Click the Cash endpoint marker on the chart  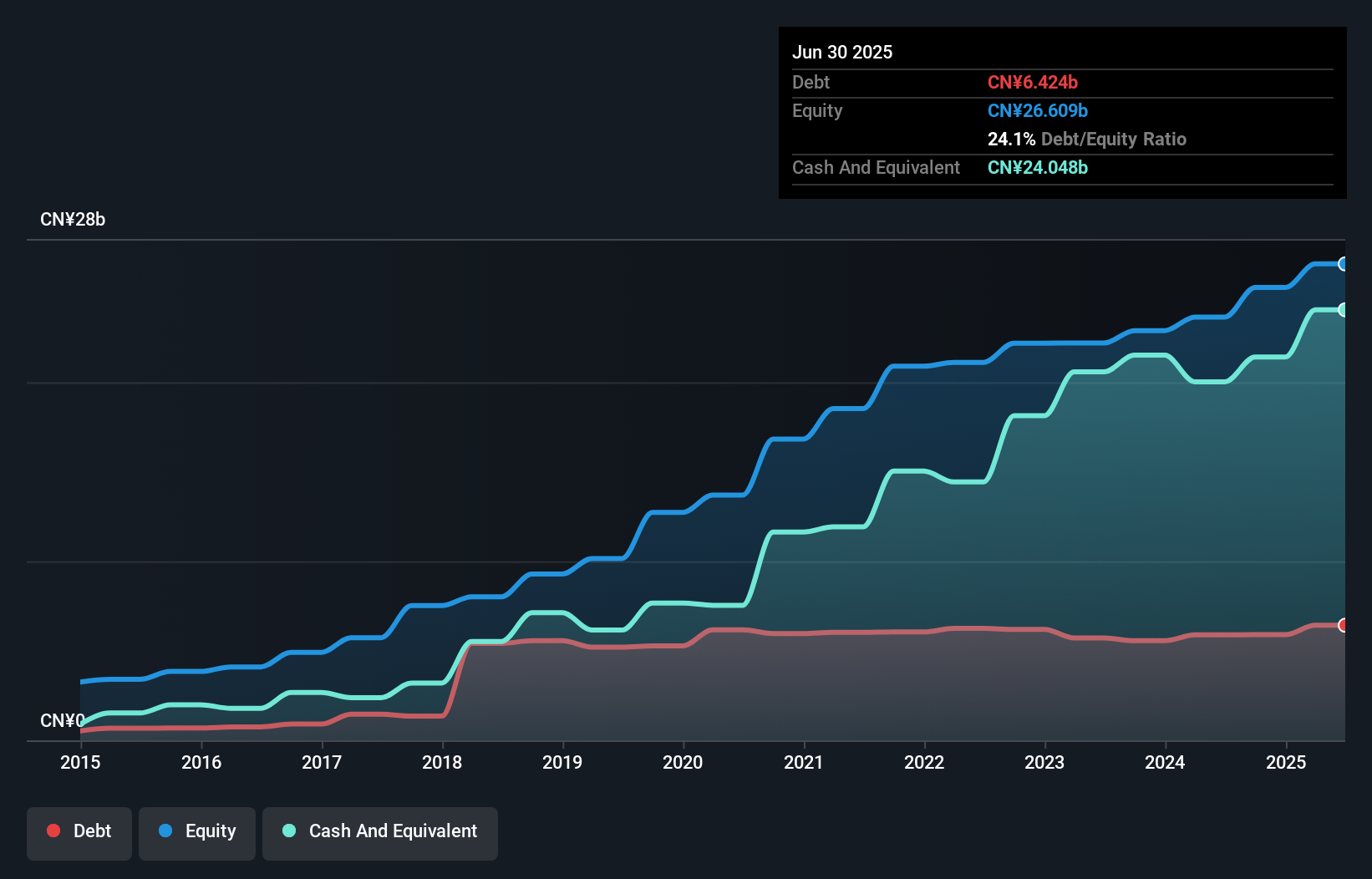pyautogui.click(x=1344, y=310)
